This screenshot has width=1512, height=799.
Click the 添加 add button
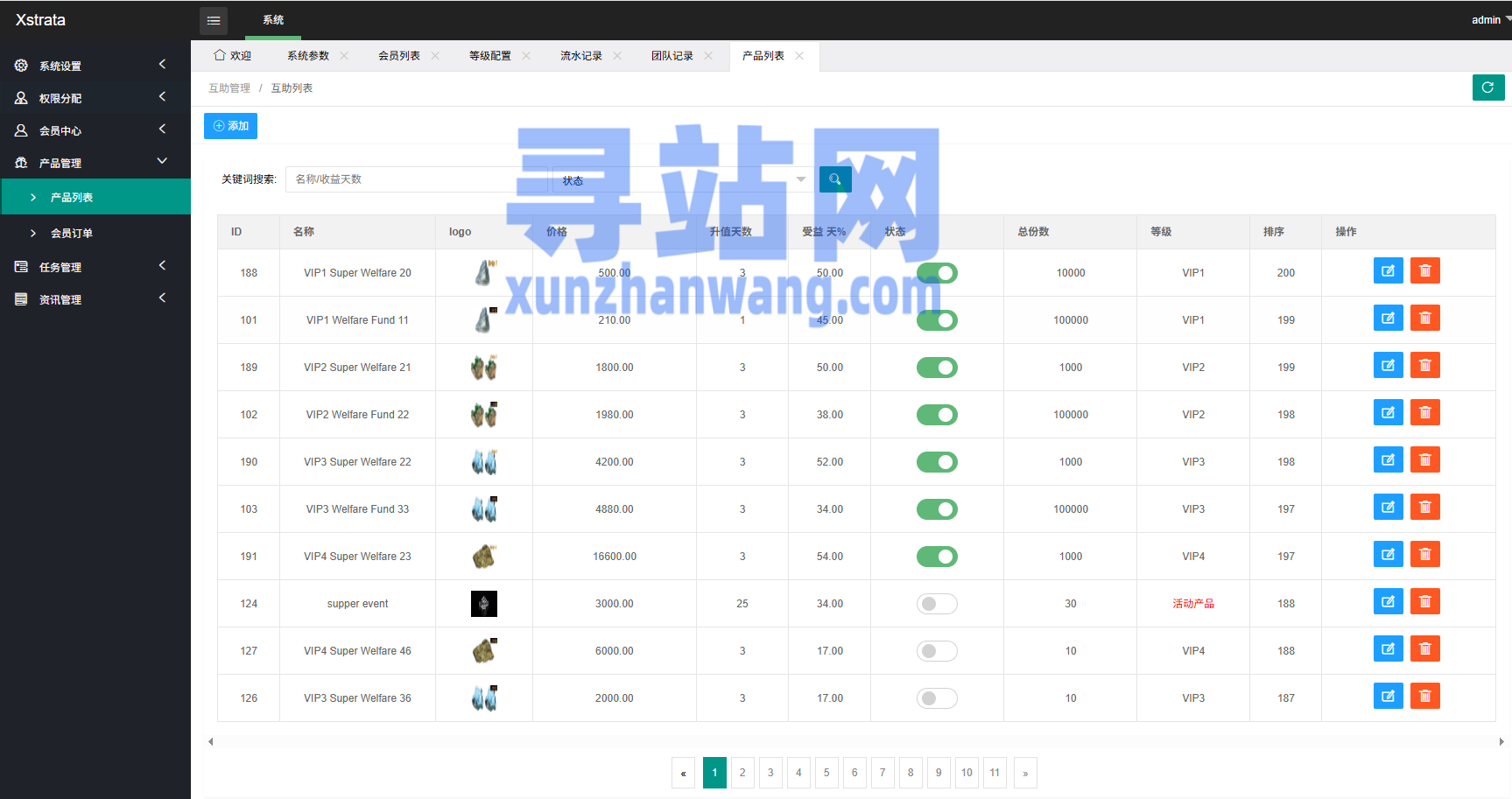click(230, 126)
